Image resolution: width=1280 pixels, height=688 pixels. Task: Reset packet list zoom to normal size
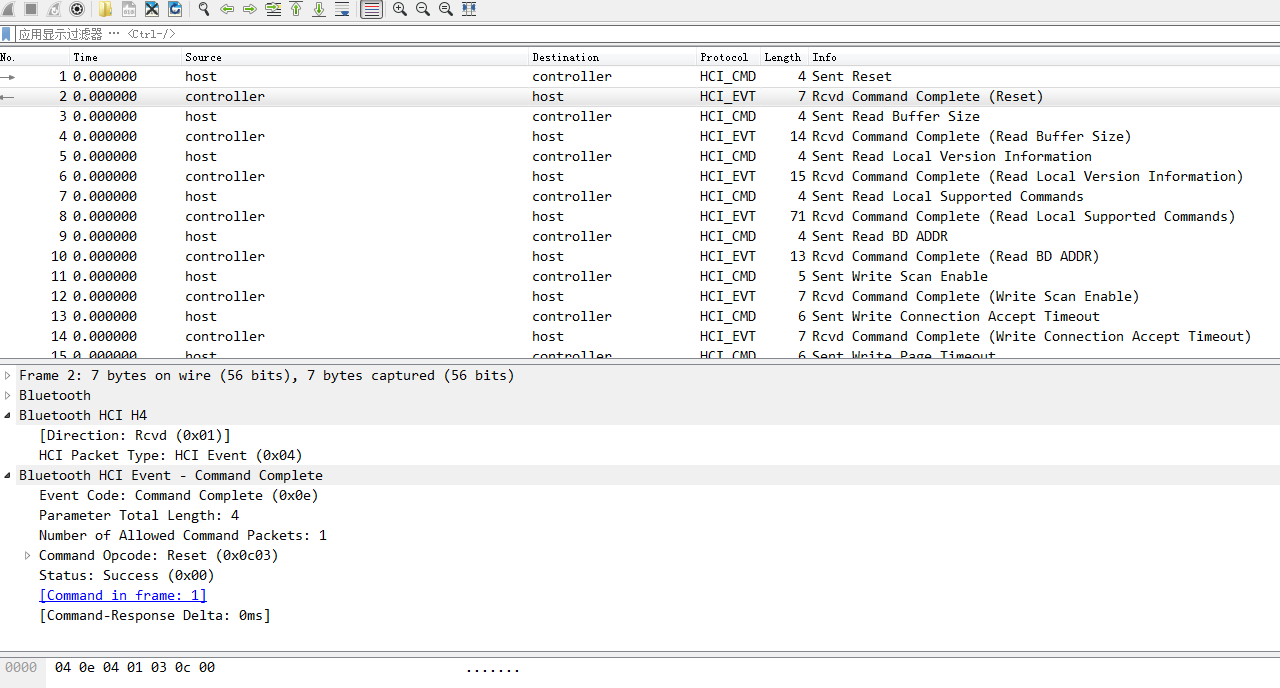coord(444,9)
